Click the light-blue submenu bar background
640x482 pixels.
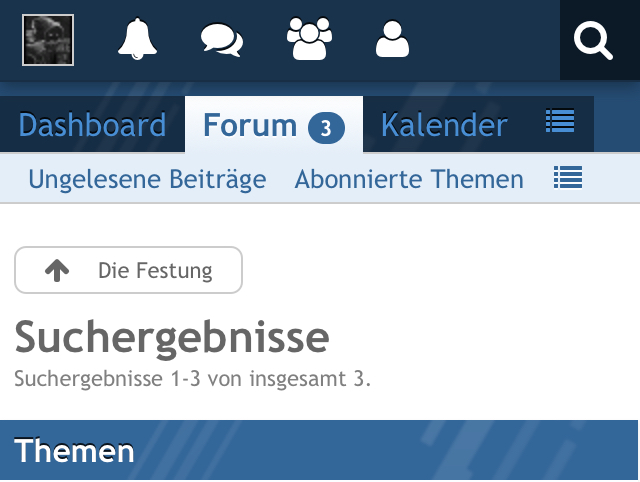point(612,179)
